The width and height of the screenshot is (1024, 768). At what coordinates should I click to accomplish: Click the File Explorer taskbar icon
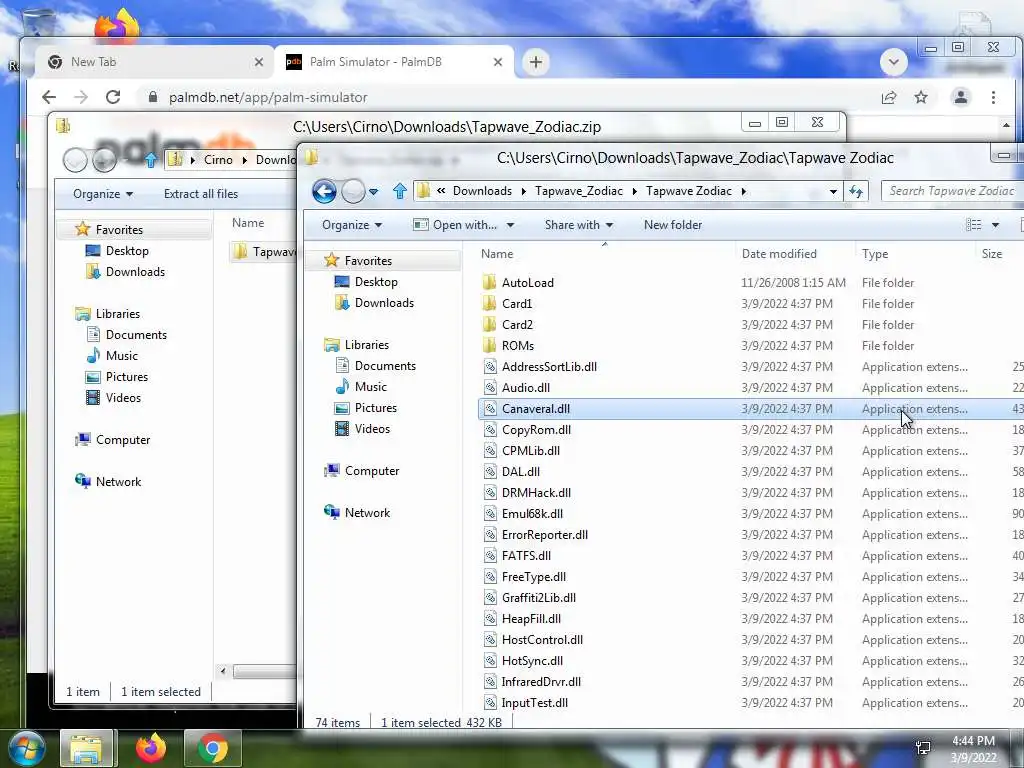tap(87, 748)
